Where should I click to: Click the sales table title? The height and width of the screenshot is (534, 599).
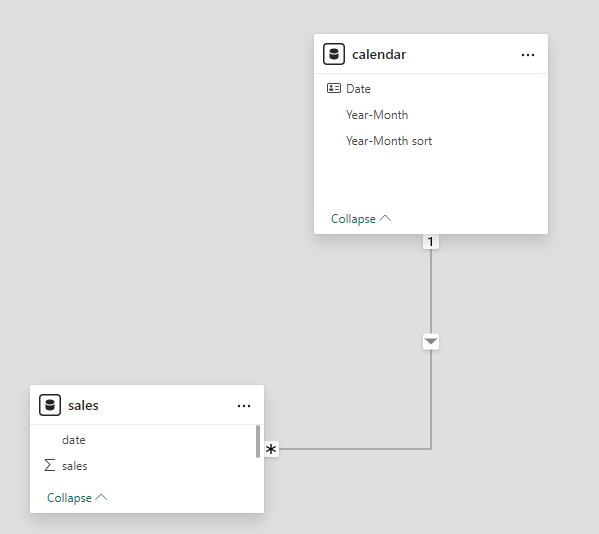[x=83, y=405]
